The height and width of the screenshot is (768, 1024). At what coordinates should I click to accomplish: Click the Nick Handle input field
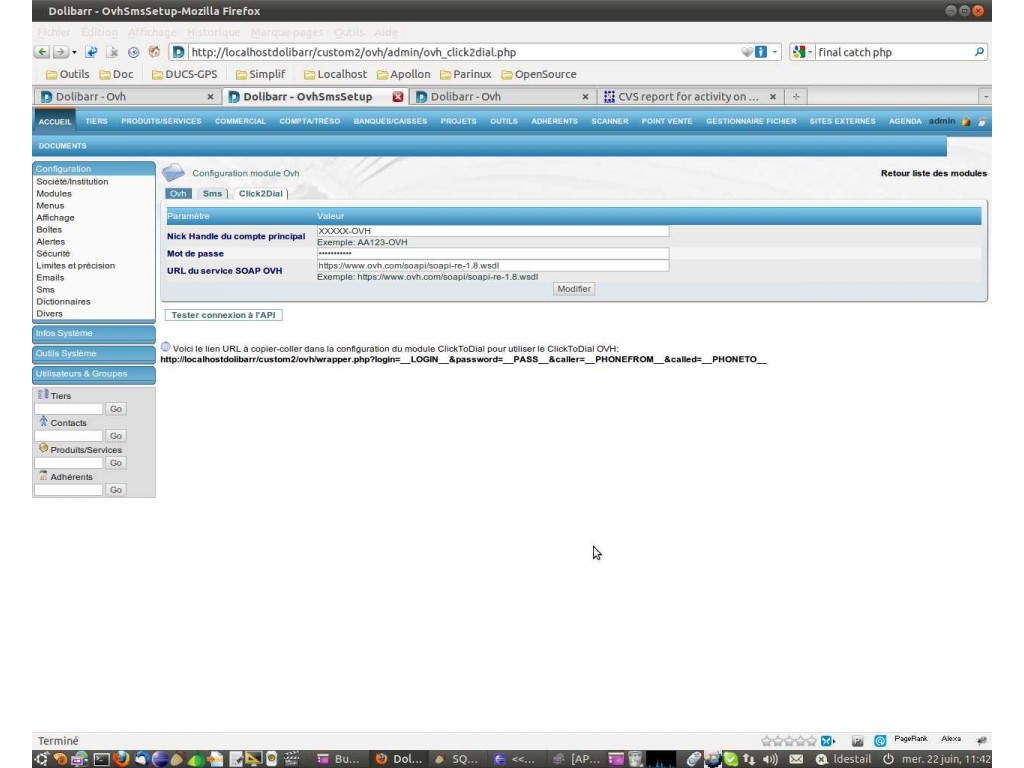click(492, 231)
